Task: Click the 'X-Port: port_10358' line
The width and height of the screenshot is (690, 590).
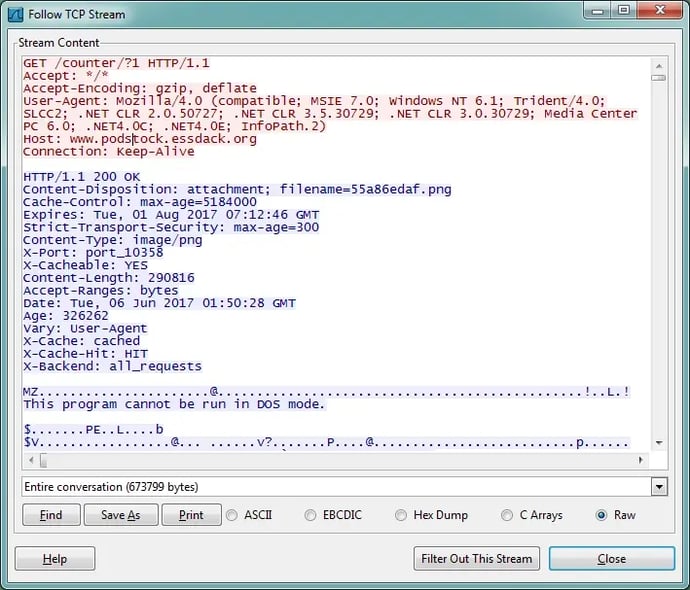Action: [93, 253]
